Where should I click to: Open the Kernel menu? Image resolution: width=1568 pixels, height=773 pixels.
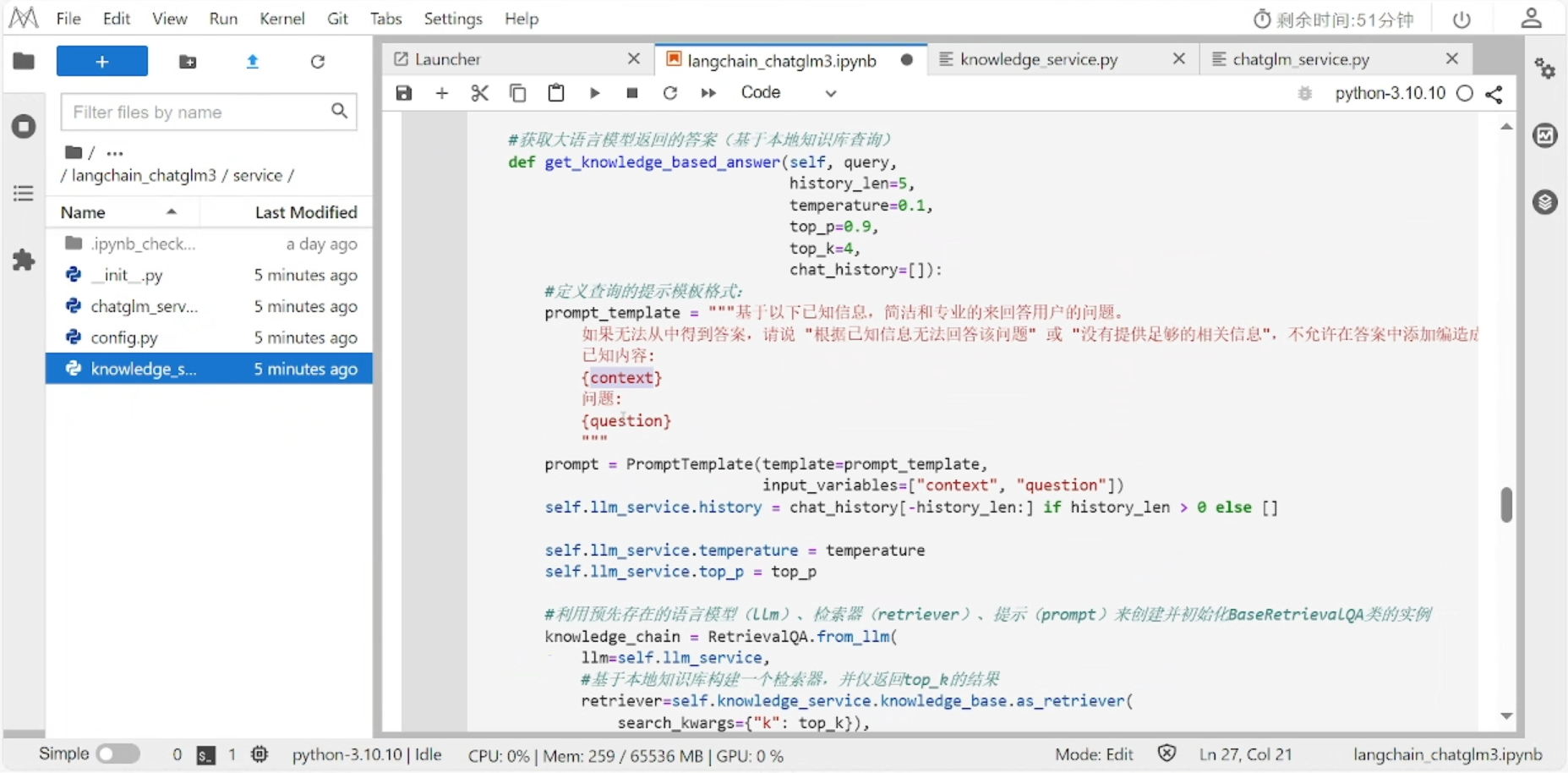pyautogui.click(x=281, y=19)
